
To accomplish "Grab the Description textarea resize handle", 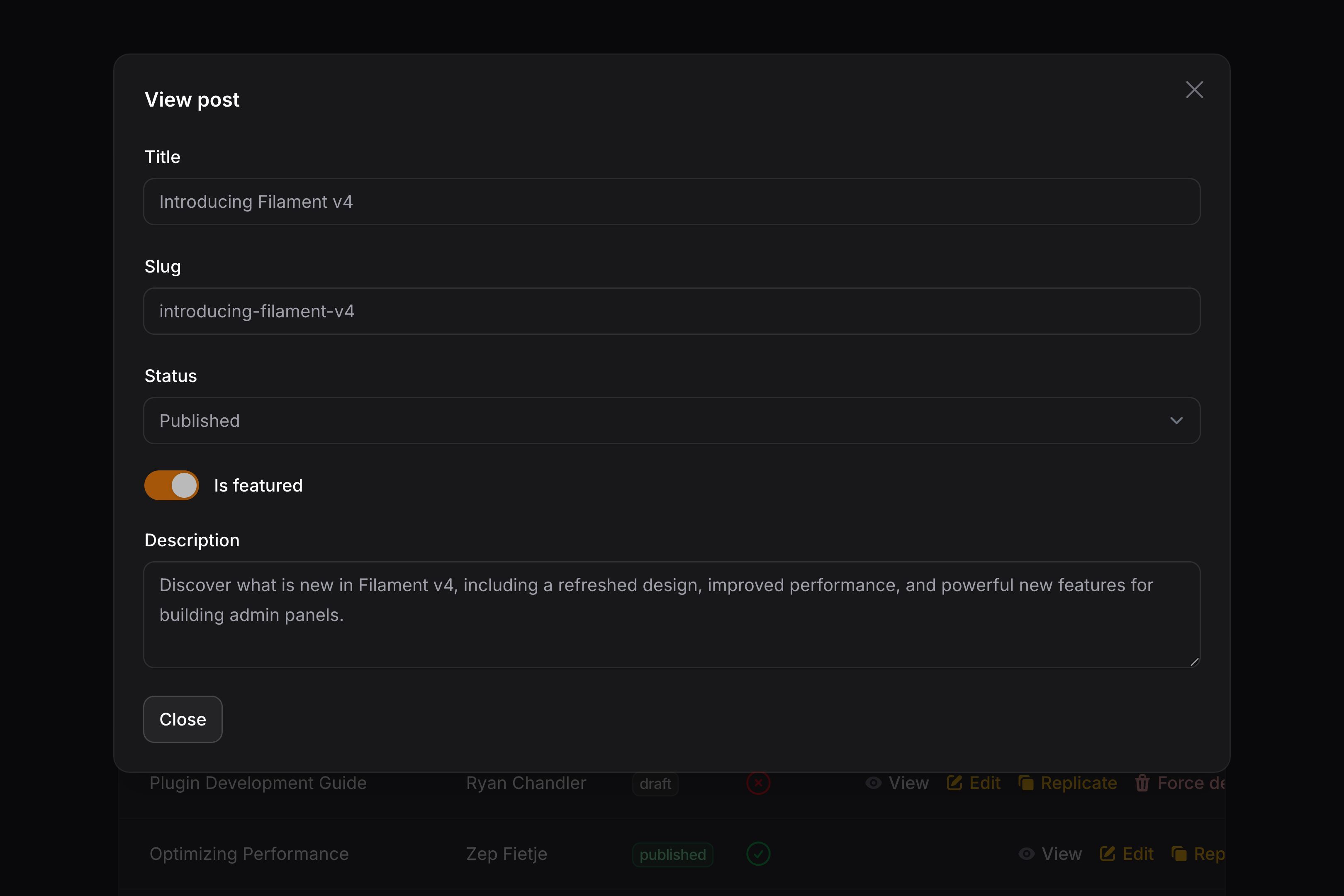I will 1194,662.
